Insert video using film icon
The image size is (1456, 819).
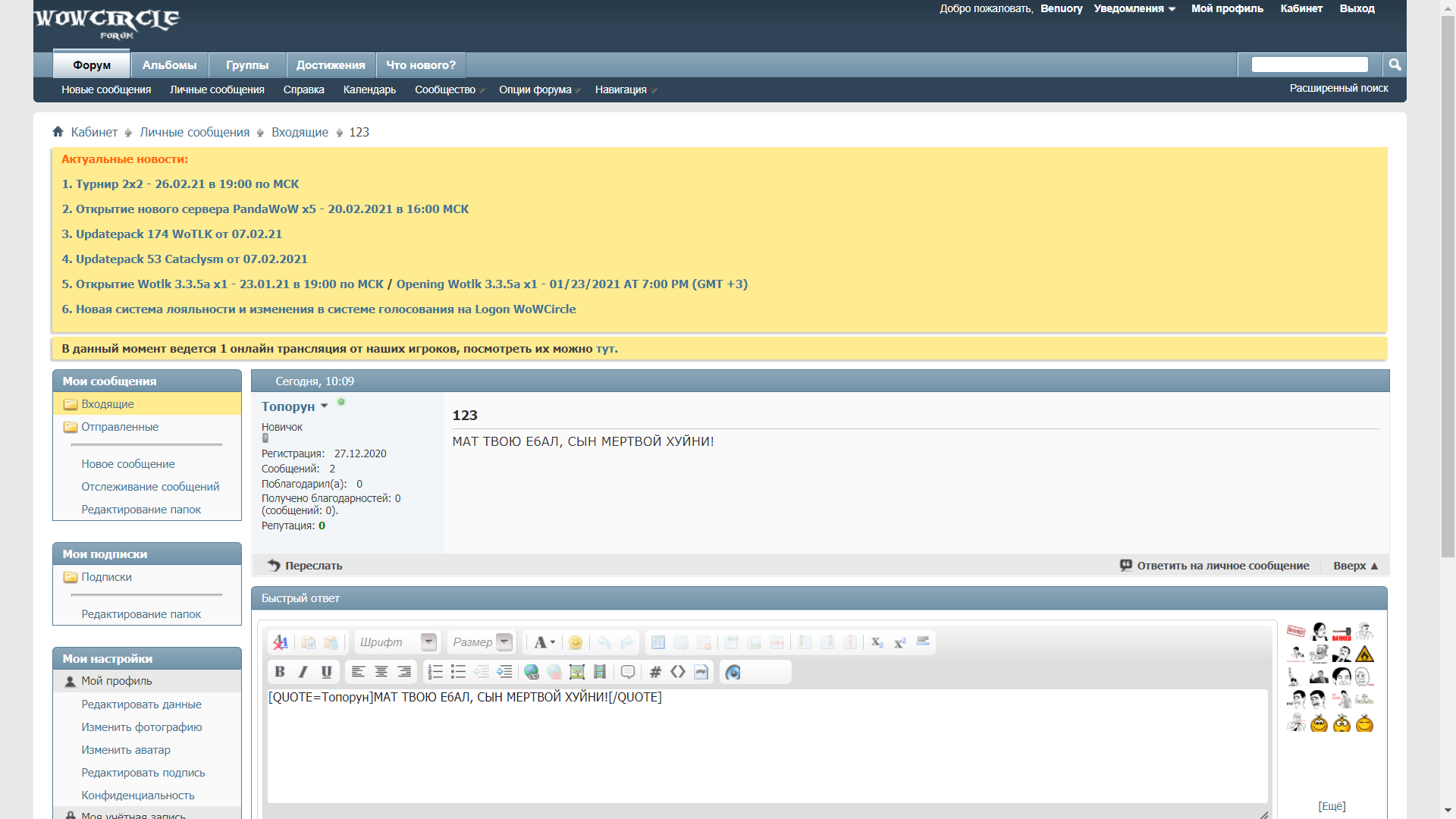(600, 672)
